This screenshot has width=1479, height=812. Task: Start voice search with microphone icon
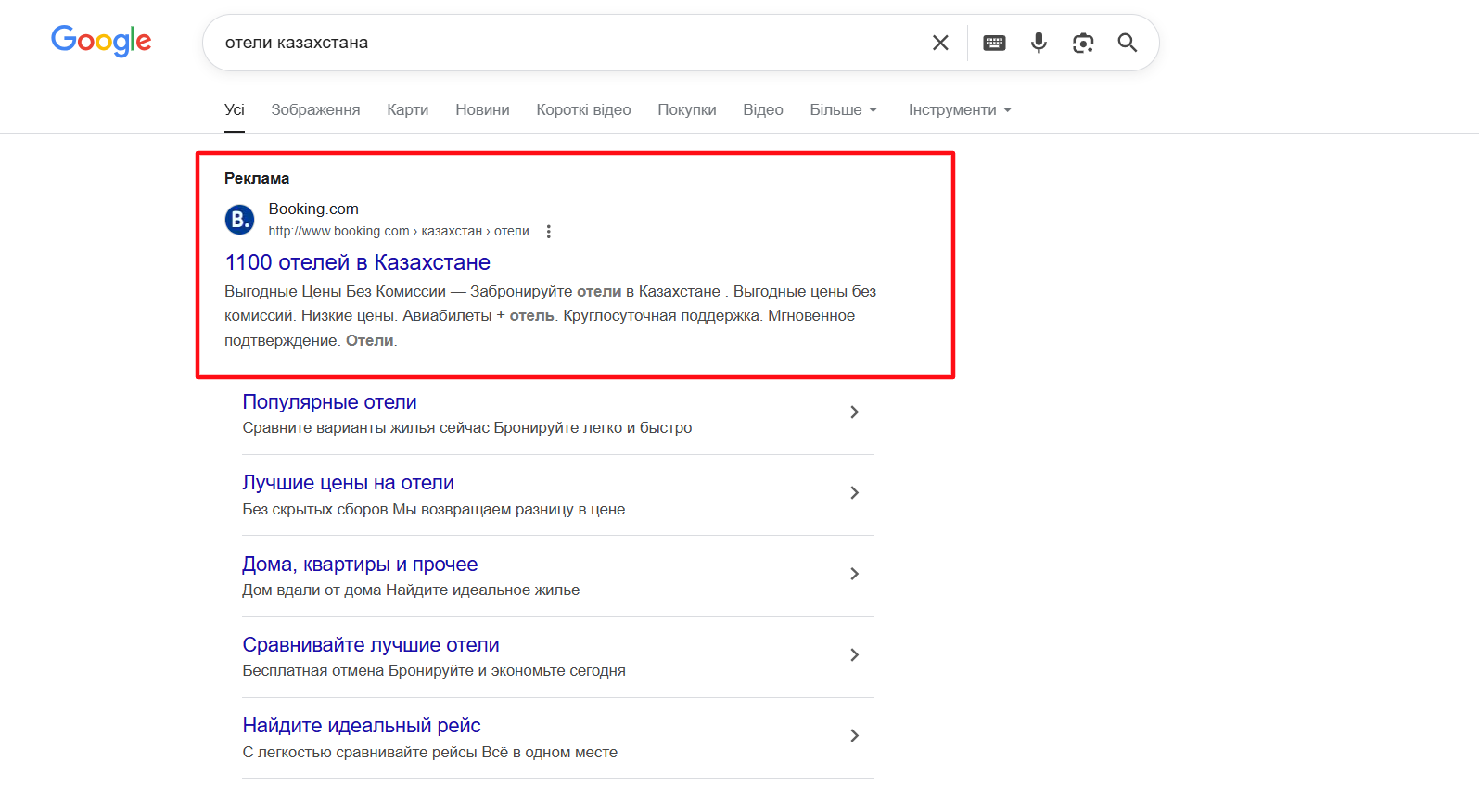[x=1039, y=43]
